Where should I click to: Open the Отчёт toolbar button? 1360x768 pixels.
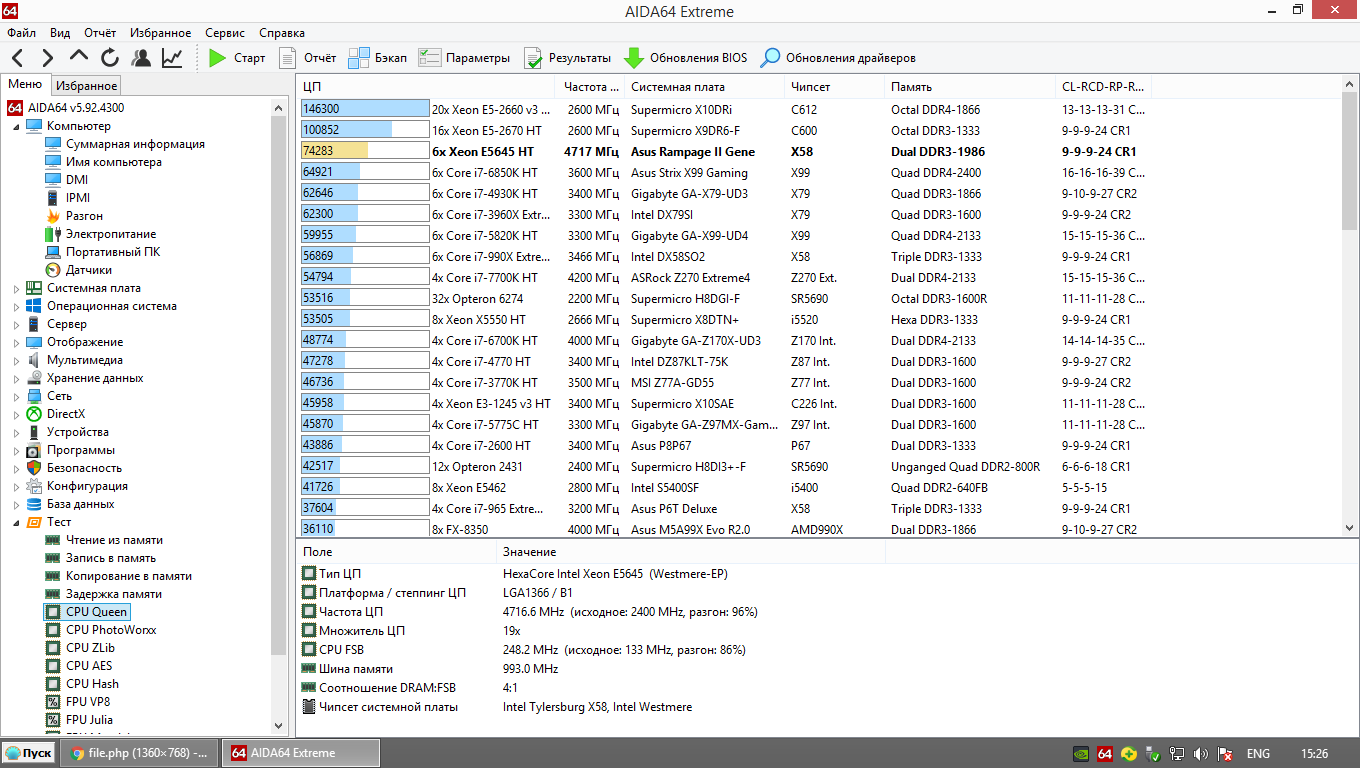tap(307, 58)
